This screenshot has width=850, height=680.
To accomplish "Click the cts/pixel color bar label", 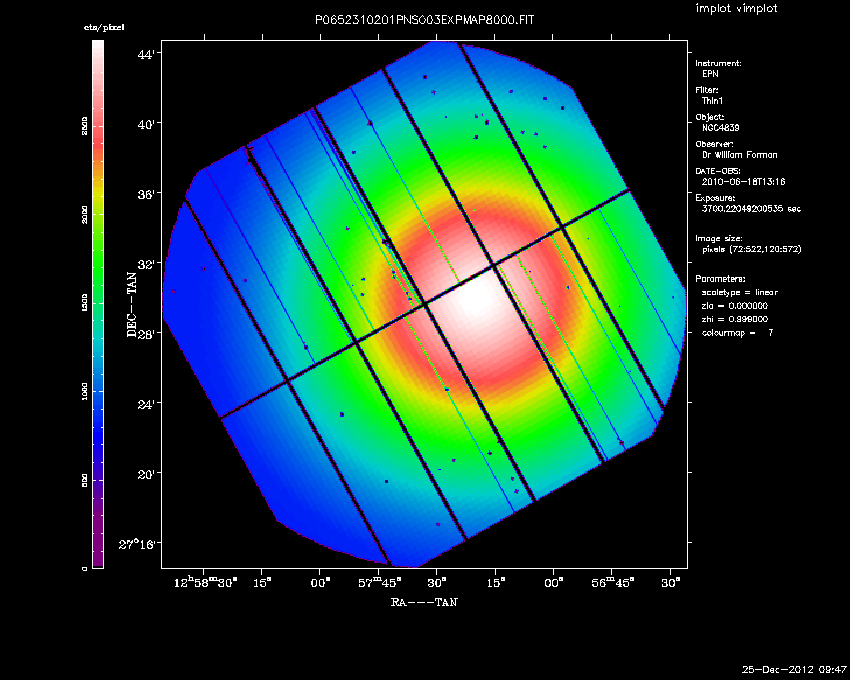I will pos(103,27).
